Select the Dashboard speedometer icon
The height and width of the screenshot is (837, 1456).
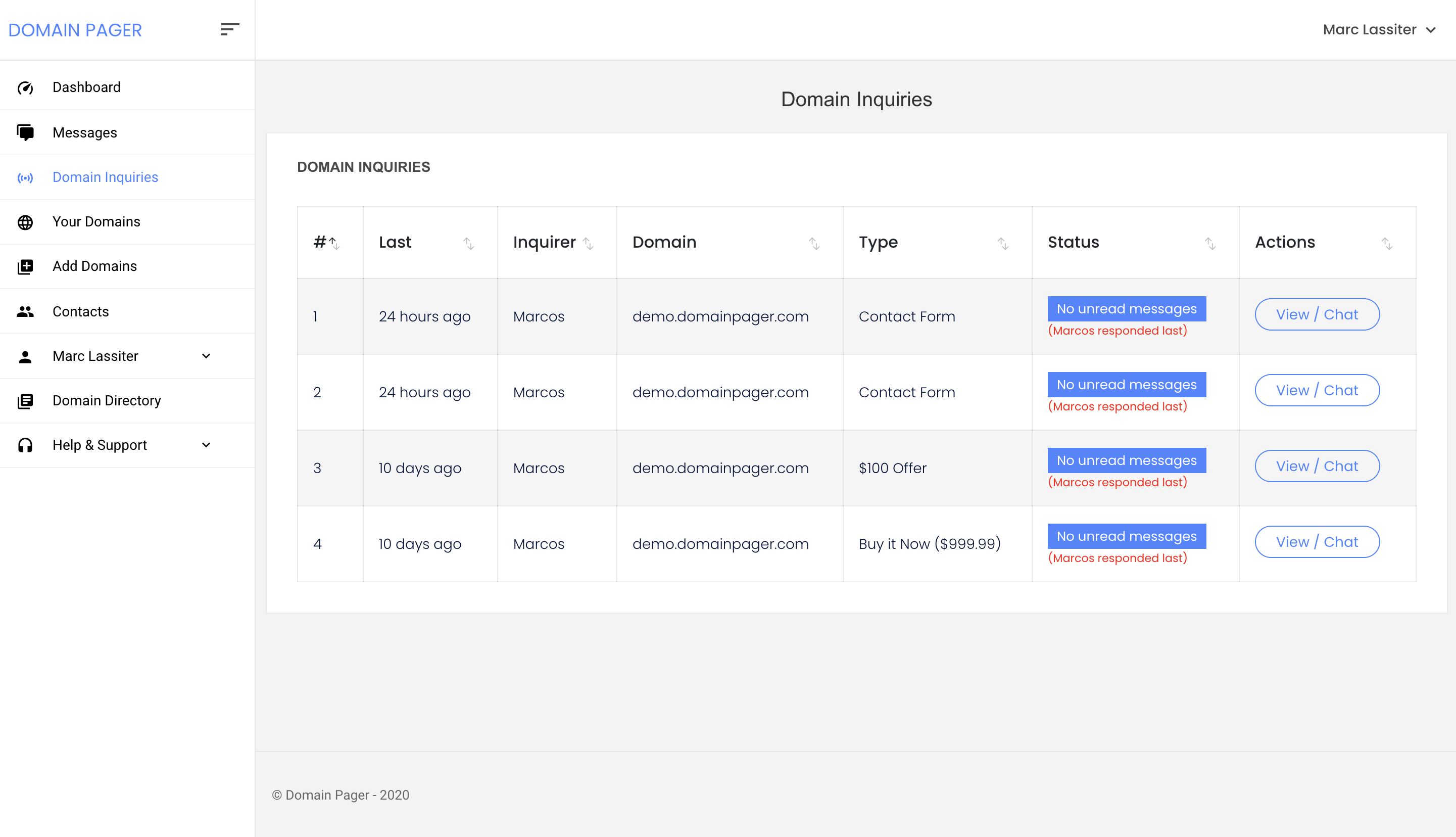25,87
